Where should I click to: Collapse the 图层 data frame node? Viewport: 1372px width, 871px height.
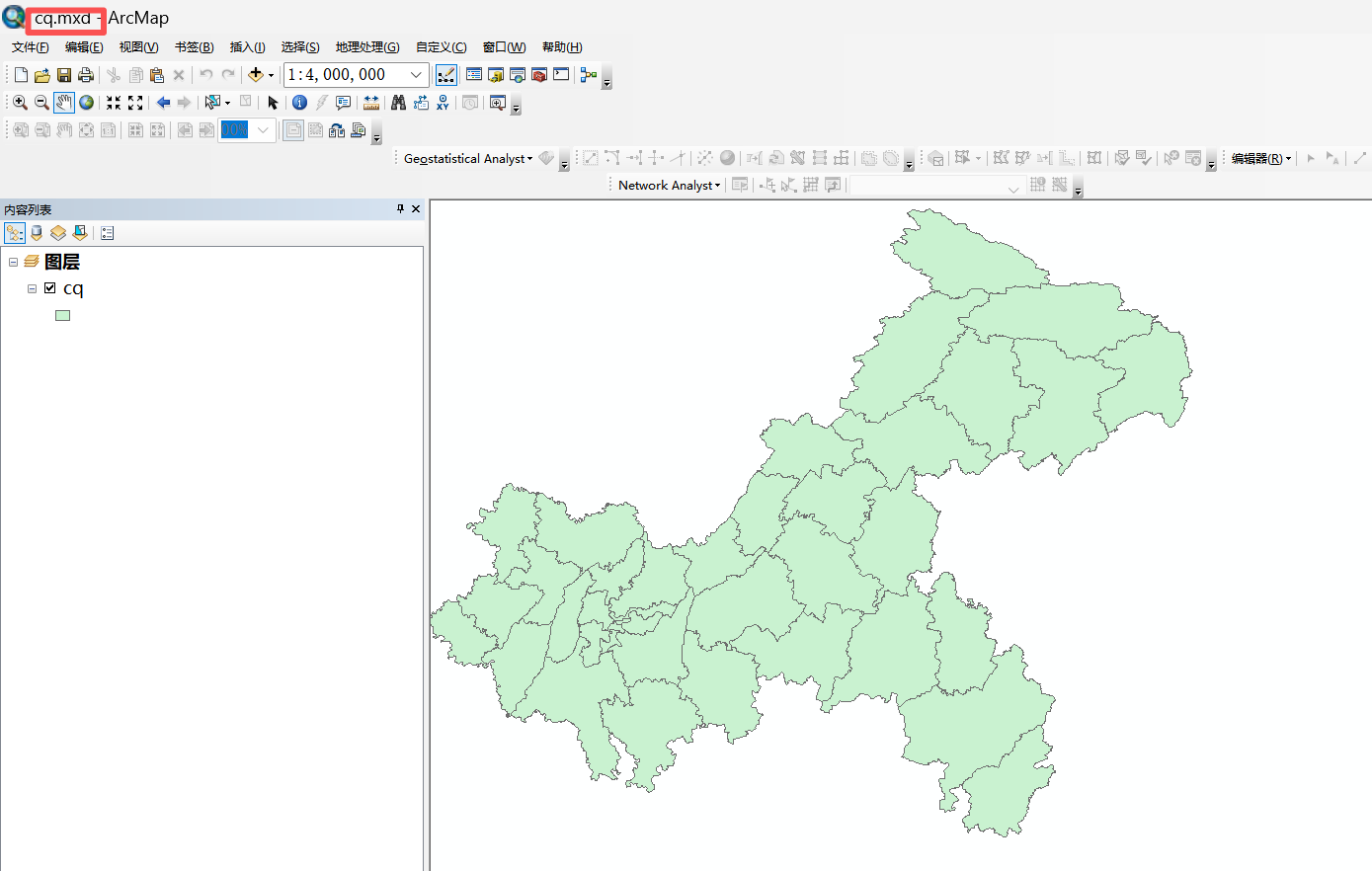coord(13,262)
